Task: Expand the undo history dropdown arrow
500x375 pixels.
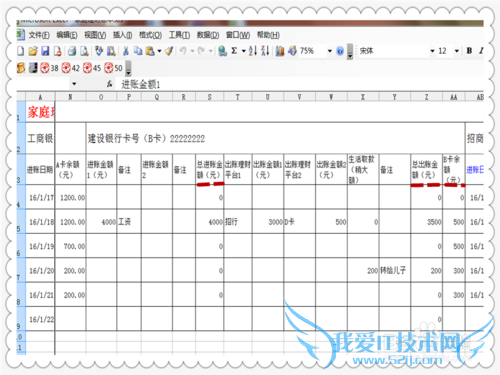Action: (192, 51)
